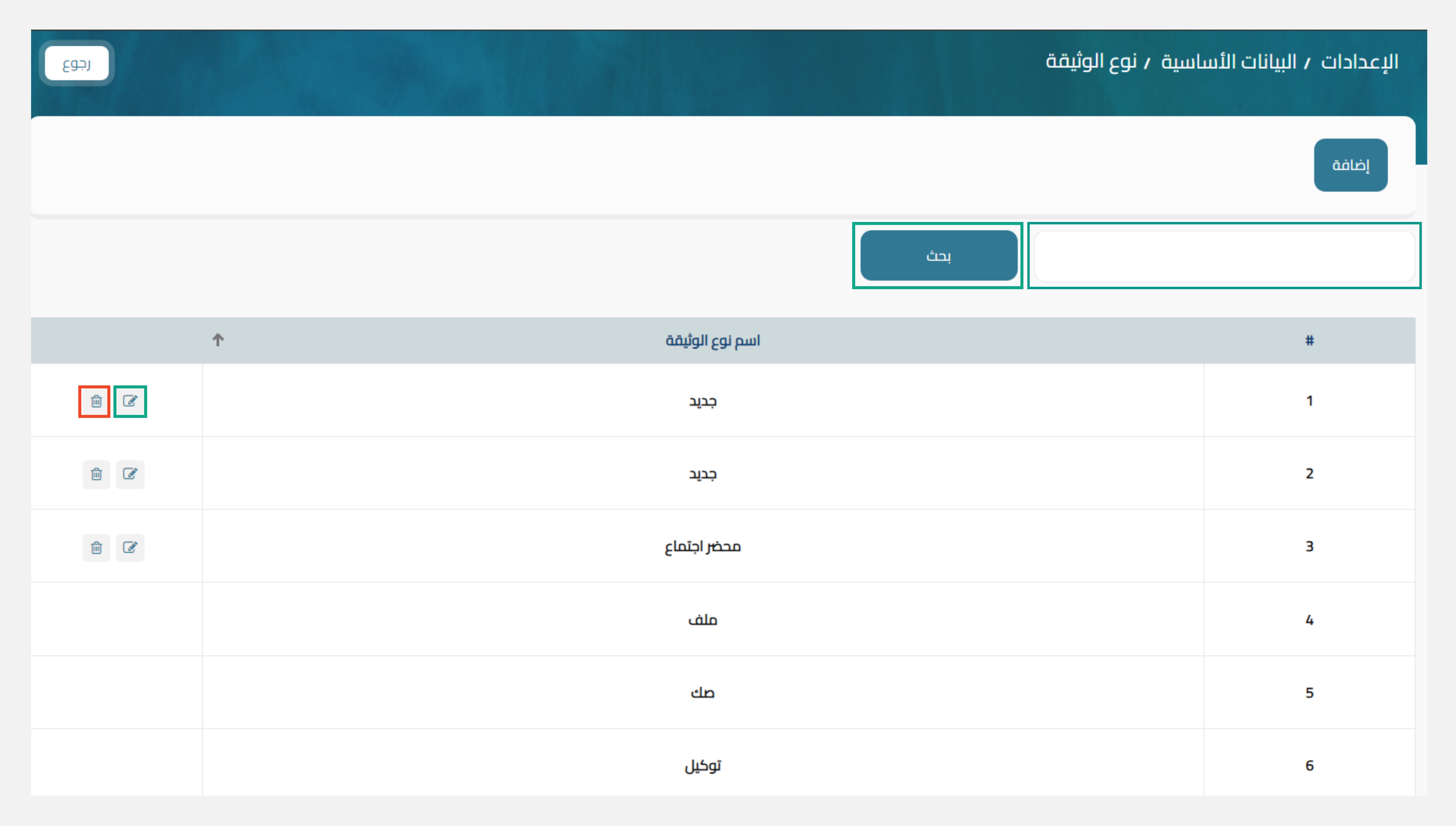Click the # column header
The image size is (1456, 826).
1310,340
